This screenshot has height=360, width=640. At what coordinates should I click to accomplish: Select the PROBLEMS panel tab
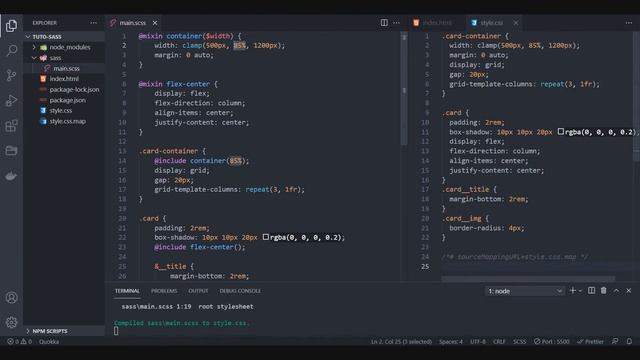(x=164, y=291)
